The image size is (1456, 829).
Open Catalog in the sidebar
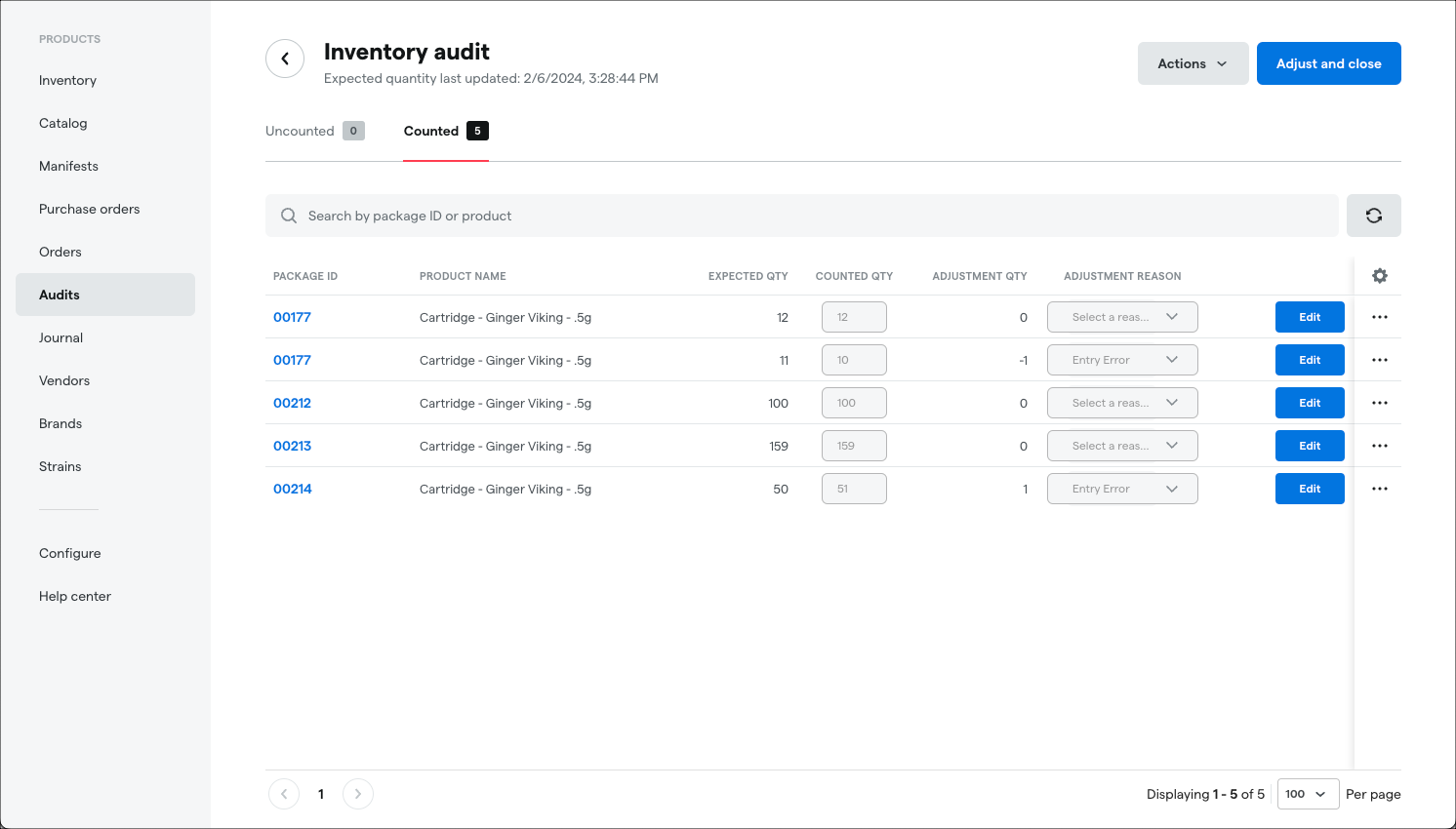(x=105, y=123)
